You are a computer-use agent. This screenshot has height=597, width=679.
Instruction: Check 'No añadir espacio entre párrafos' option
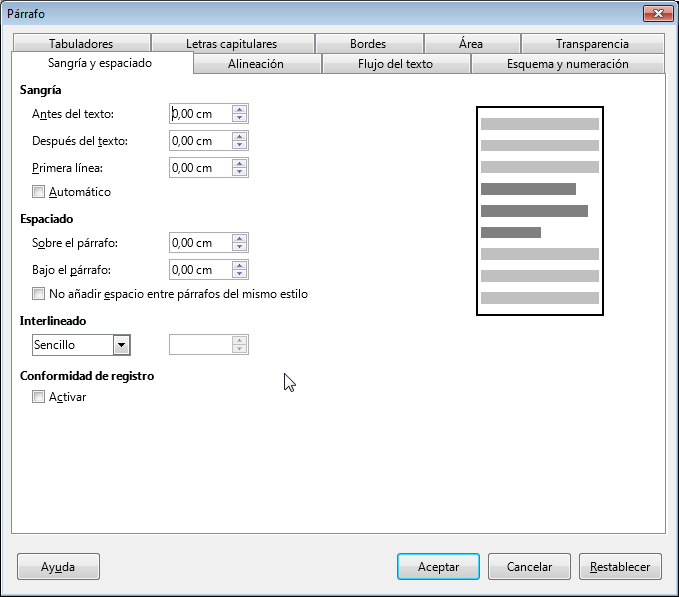coord(39,294)
